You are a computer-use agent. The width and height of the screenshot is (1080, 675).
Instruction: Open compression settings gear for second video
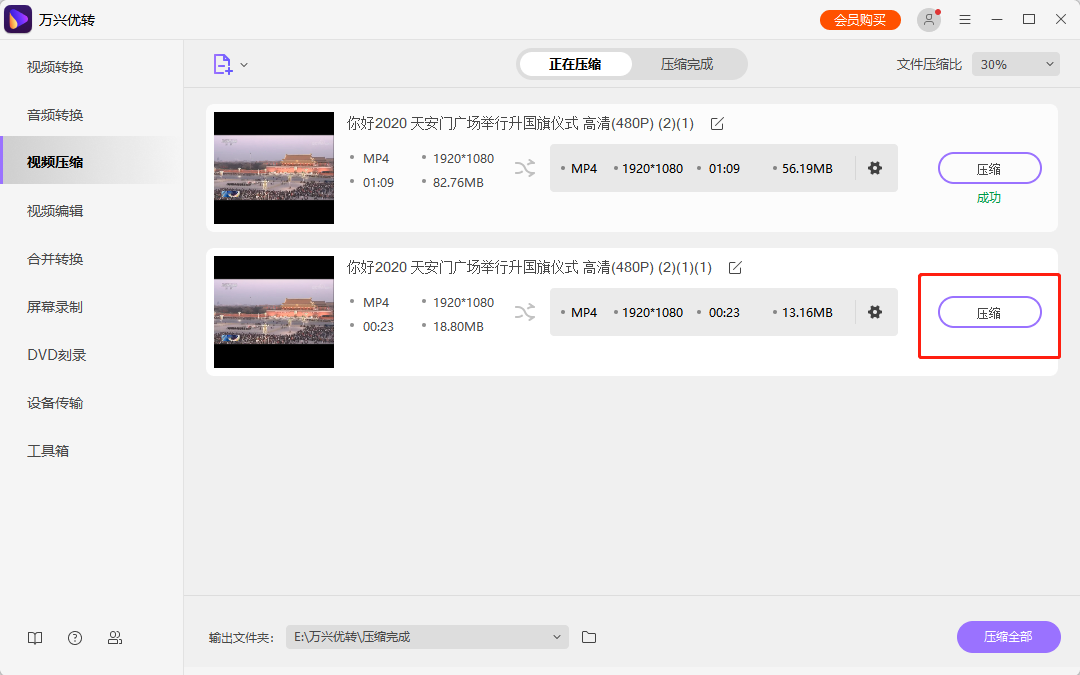[875, 312]
